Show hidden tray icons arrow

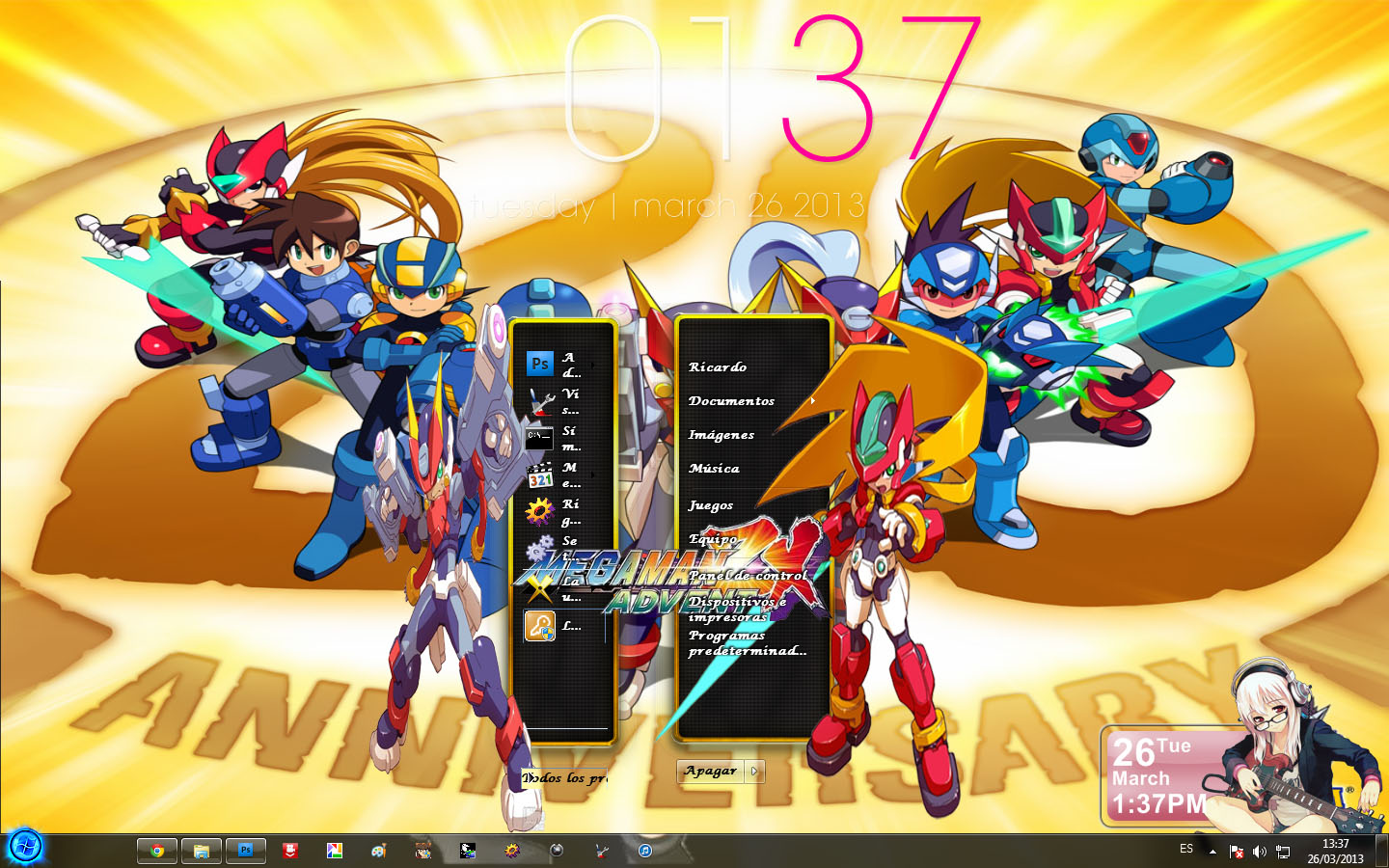point(1212,852)
